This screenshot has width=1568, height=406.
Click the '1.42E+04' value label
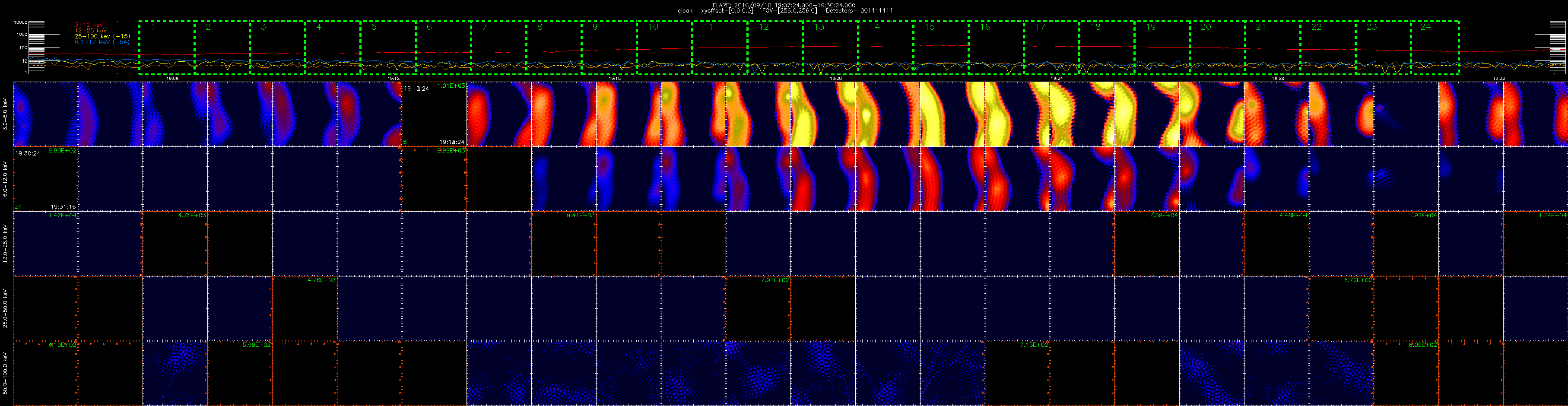(x=63, y=216)
